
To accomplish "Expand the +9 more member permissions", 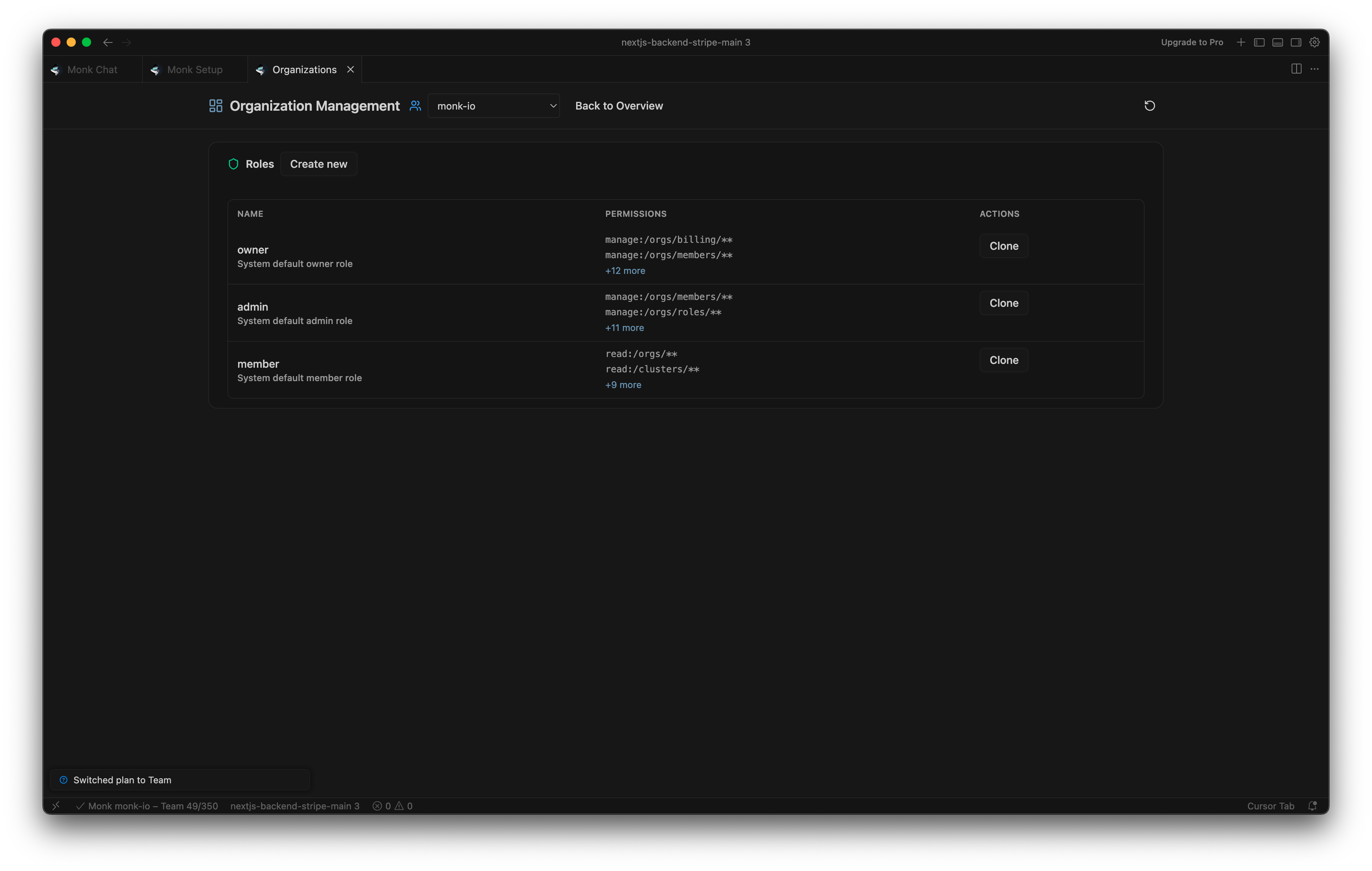I will 623,385.
